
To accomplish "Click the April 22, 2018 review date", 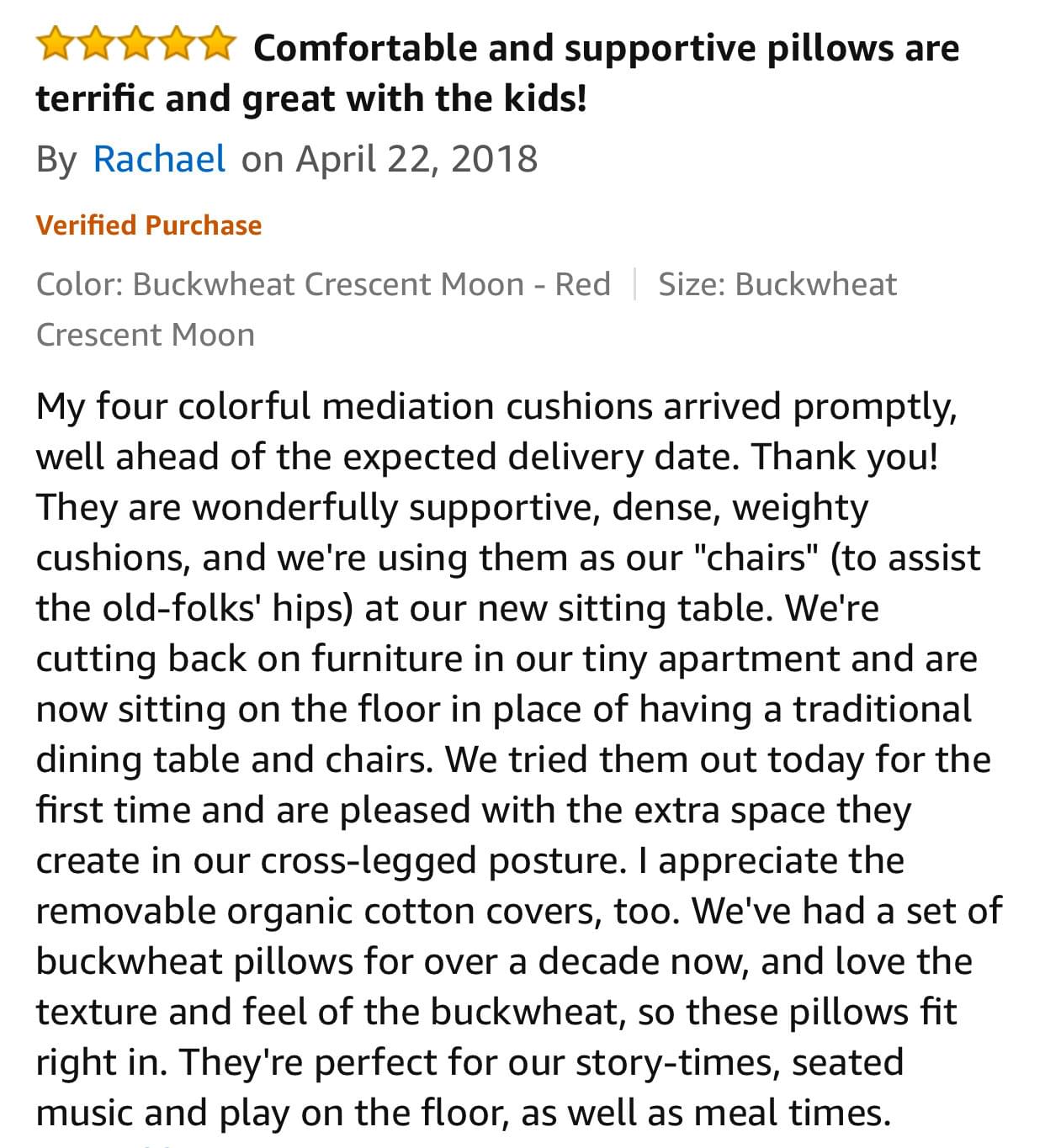I will (x=416, y=159).
